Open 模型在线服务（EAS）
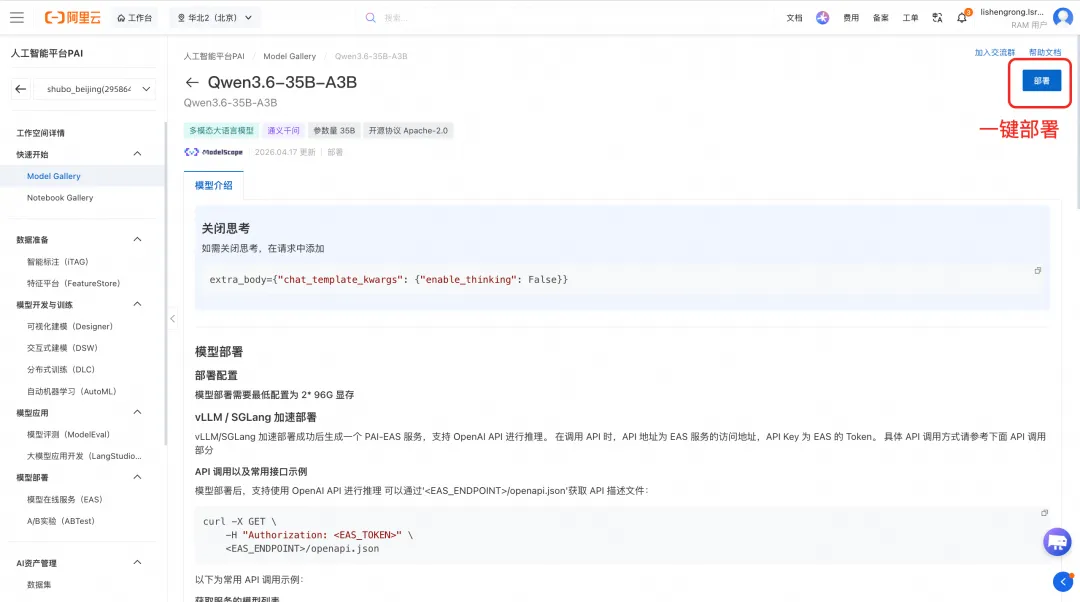Image resolution: width=1080 pixels, height=602 pixels. click(65, 499)
